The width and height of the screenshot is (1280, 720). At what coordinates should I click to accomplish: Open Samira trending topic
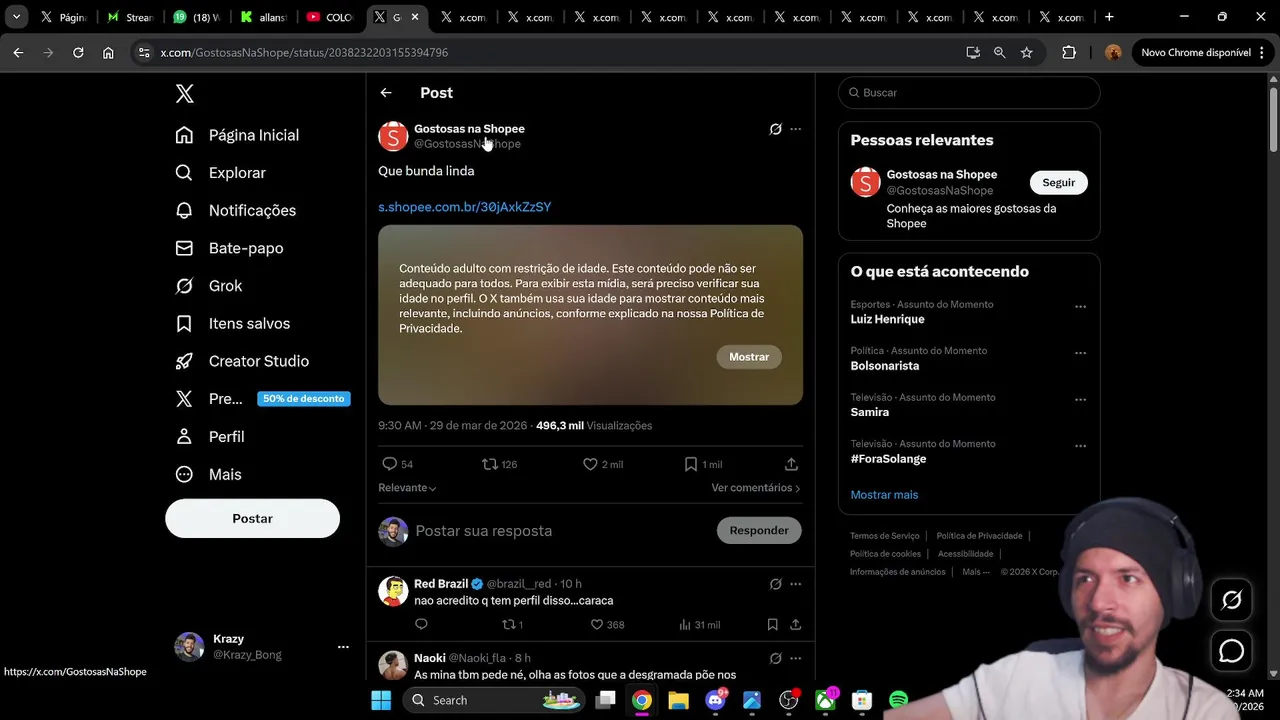click(x=870, y=412)
